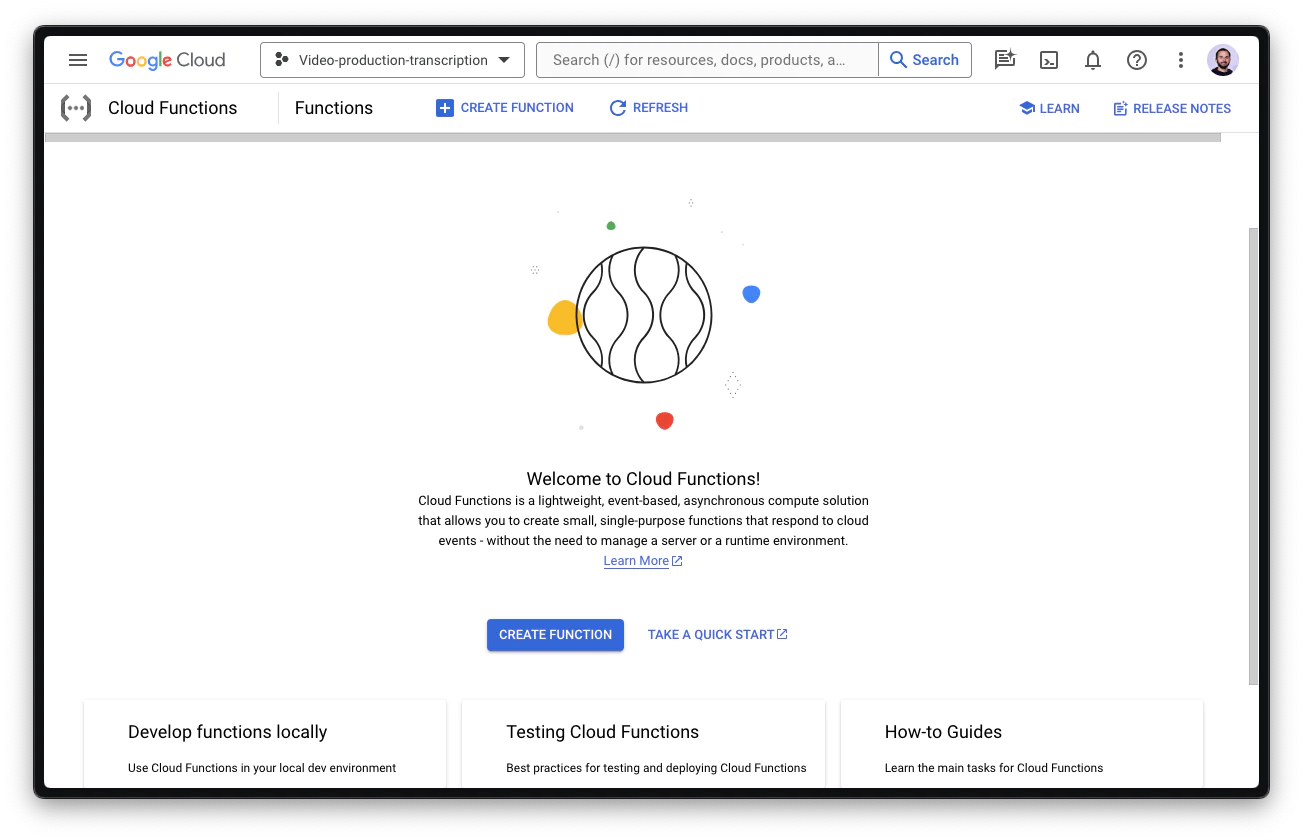Click the blue Create Function button
The image size is (1303, 840).
(x=555, y=635)
